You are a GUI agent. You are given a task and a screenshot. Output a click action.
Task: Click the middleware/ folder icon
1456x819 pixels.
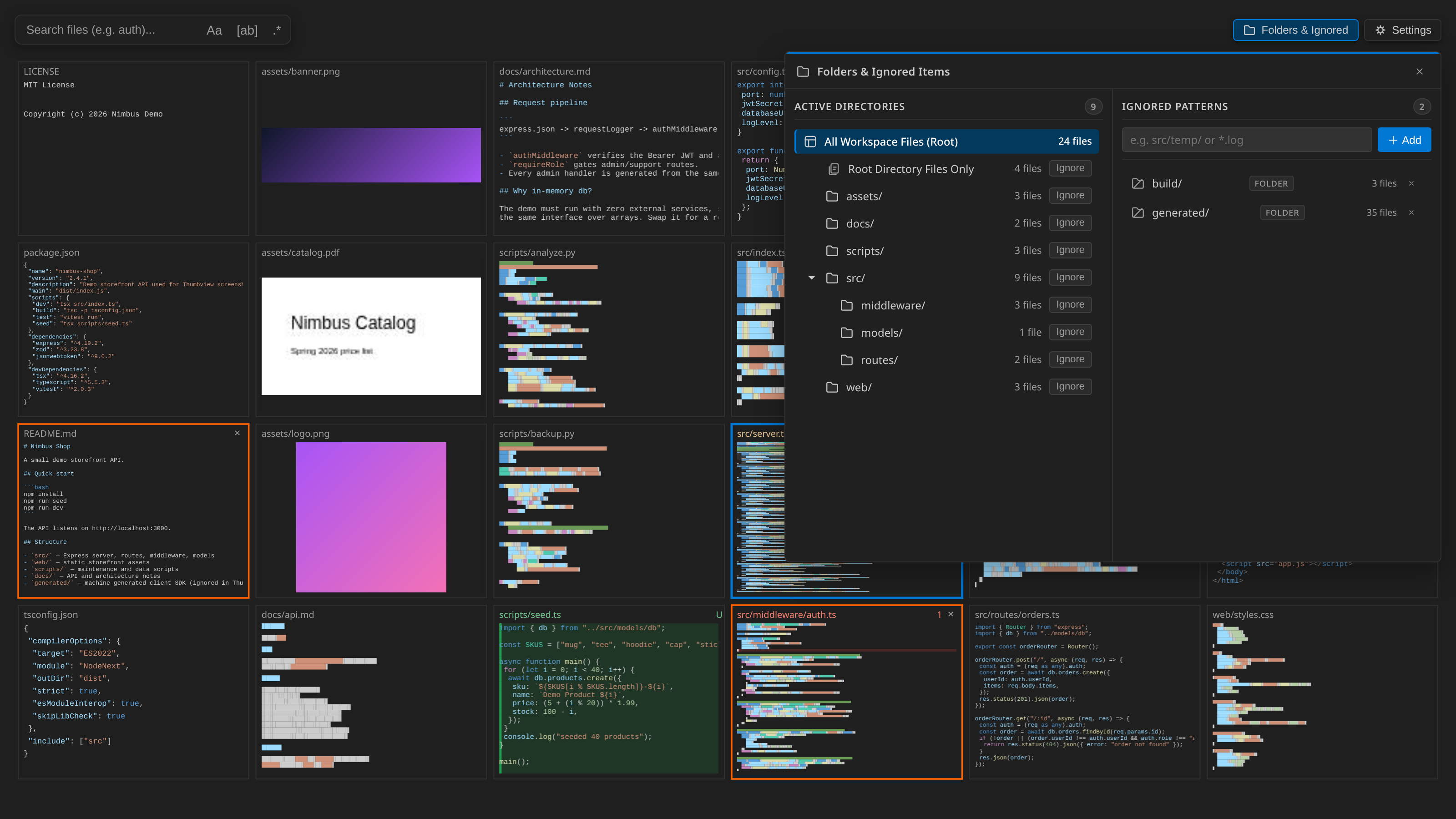[847, 305]
